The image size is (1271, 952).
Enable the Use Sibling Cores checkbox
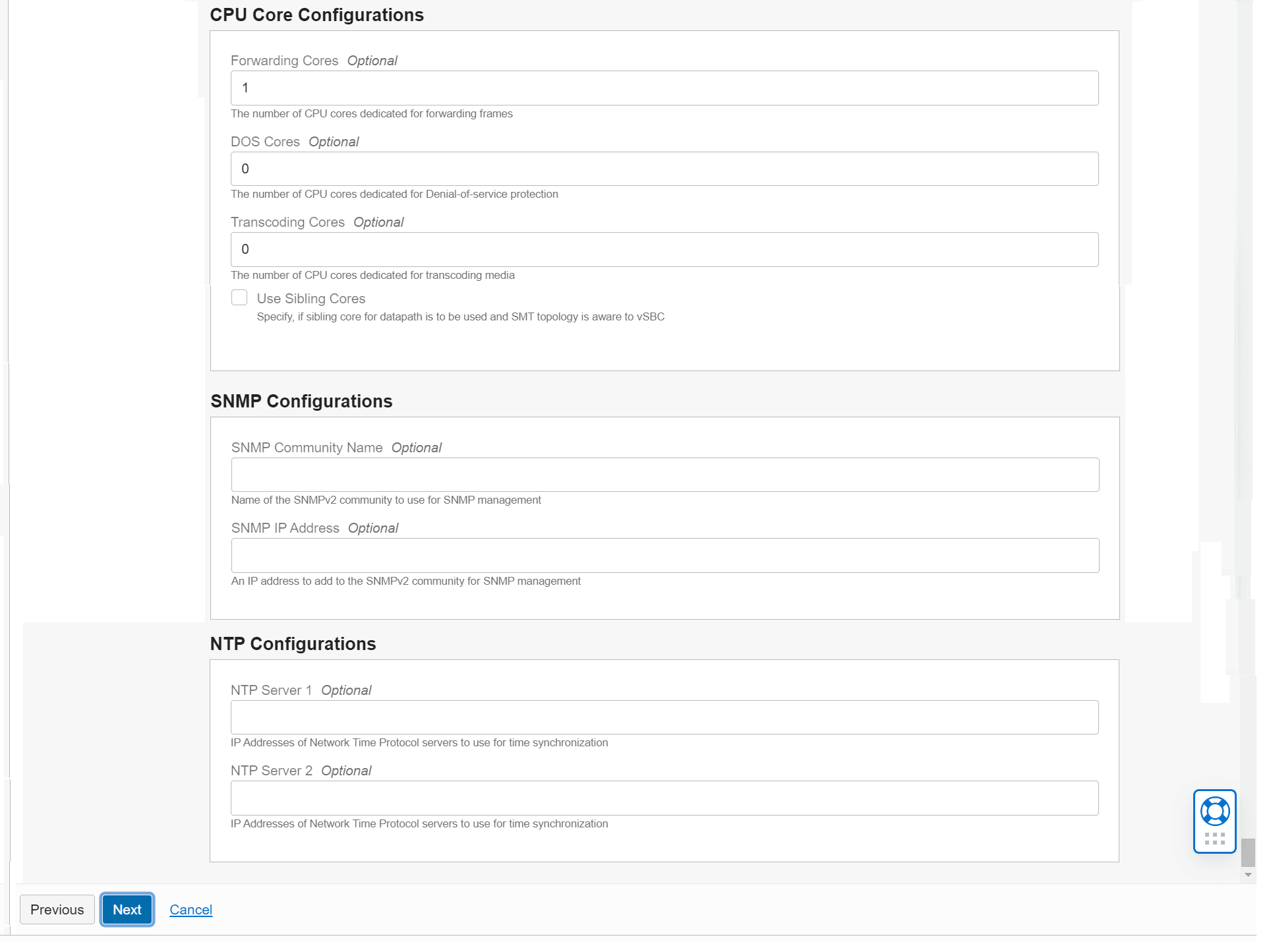click(239, 297)
